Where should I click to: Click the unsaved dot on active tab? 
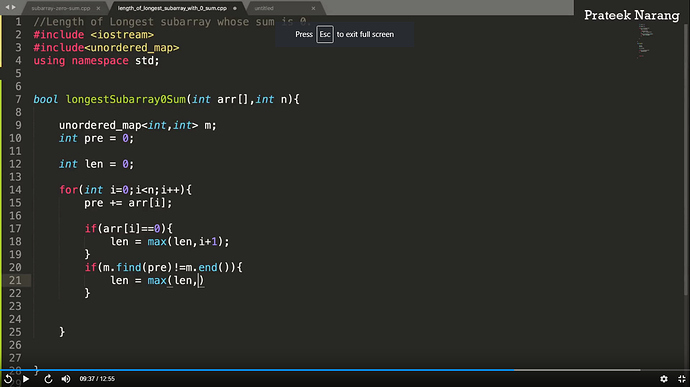point(235,8)
